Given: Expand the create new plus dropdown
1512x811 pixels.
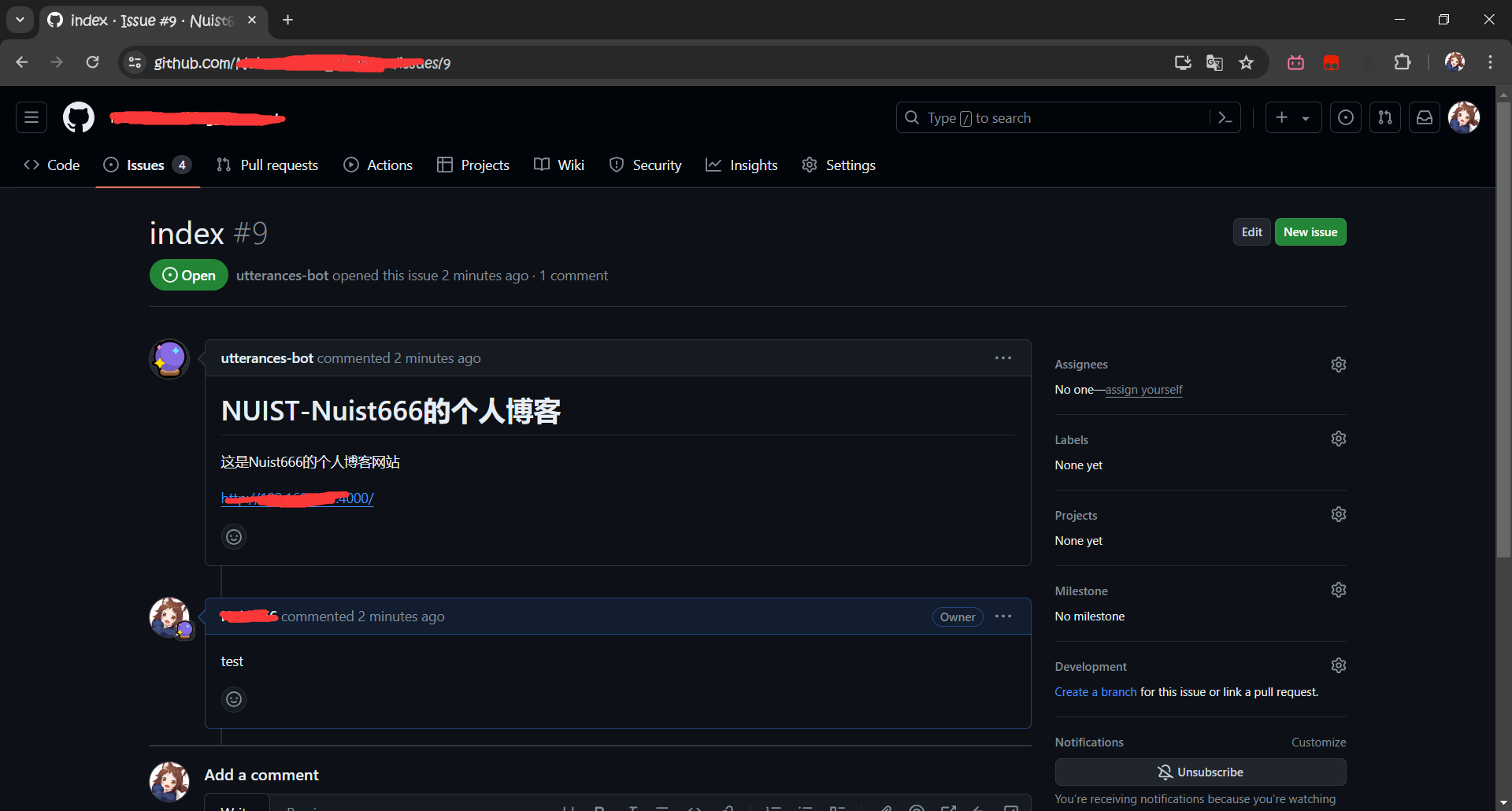Looking at the screenshot, I should [1293, 118].
